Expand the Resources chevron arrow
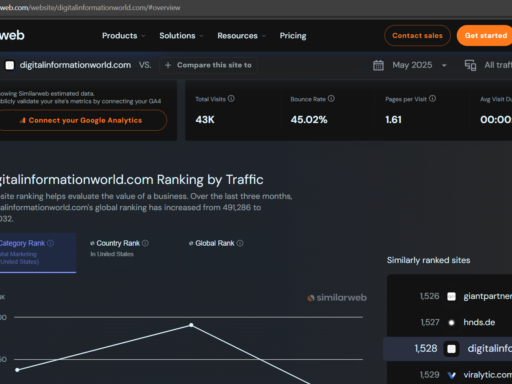Screen dimensions: 512x384 click(x=264, y=36)
